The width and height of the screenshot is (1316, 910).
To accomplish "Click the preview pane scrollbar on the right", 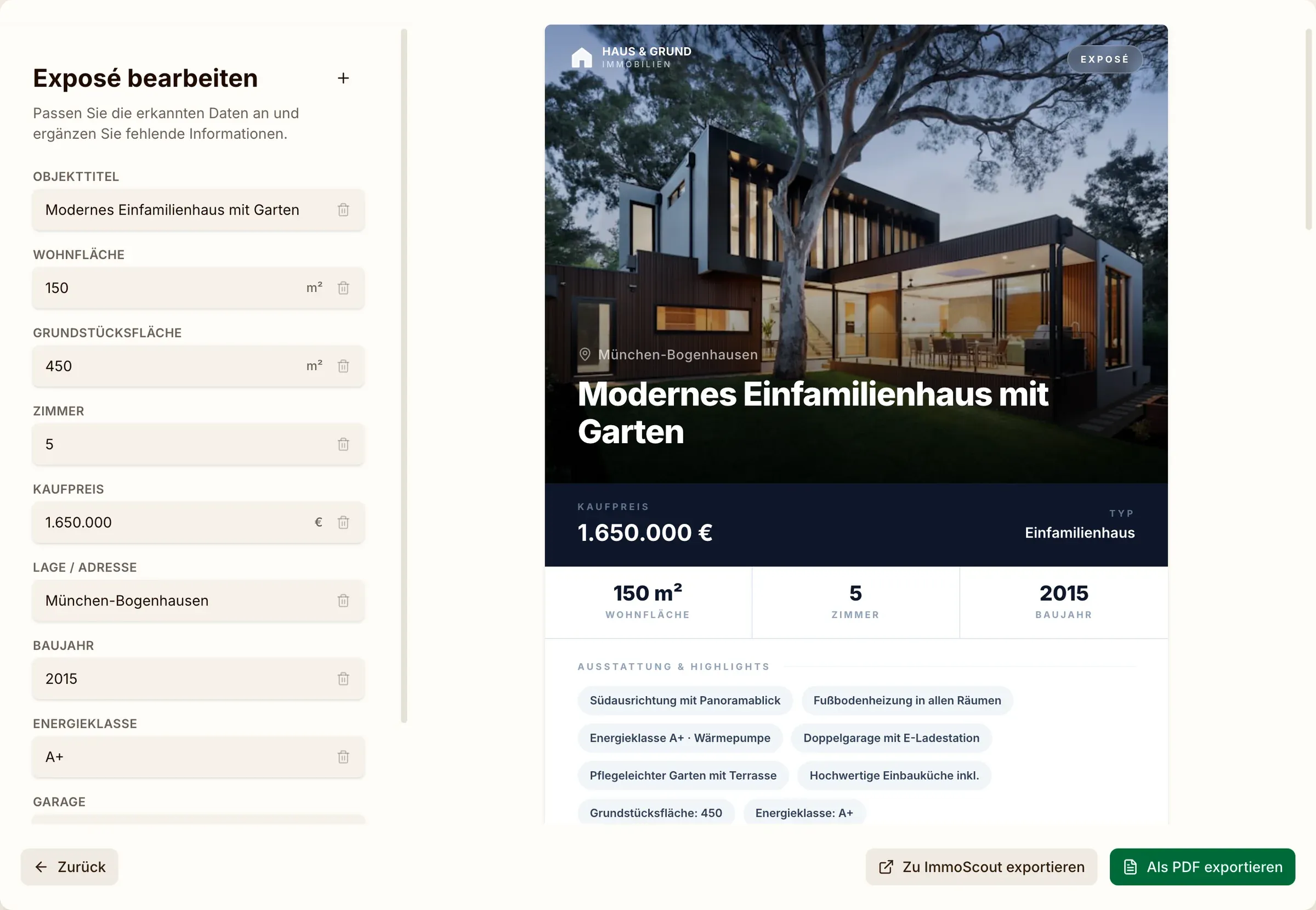I will pyautogui.click(x=1308, y=129).
